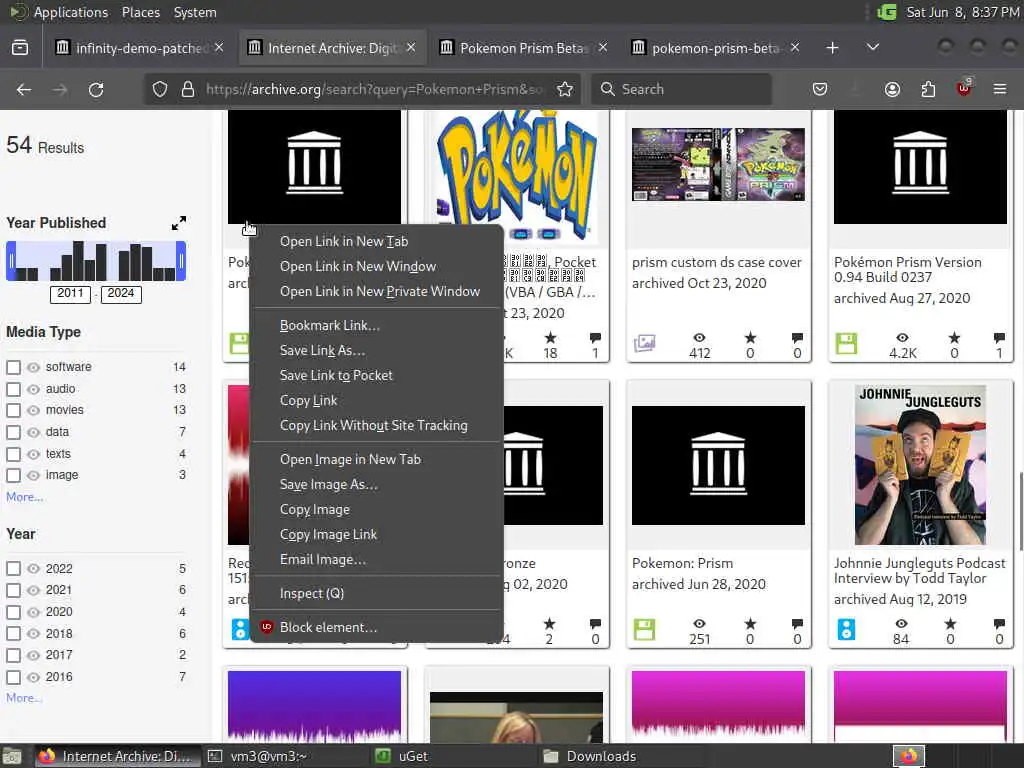The image size is (1024, 768).
Task: Click the show desktop icon in bottom panel
Action: [12, 756]
